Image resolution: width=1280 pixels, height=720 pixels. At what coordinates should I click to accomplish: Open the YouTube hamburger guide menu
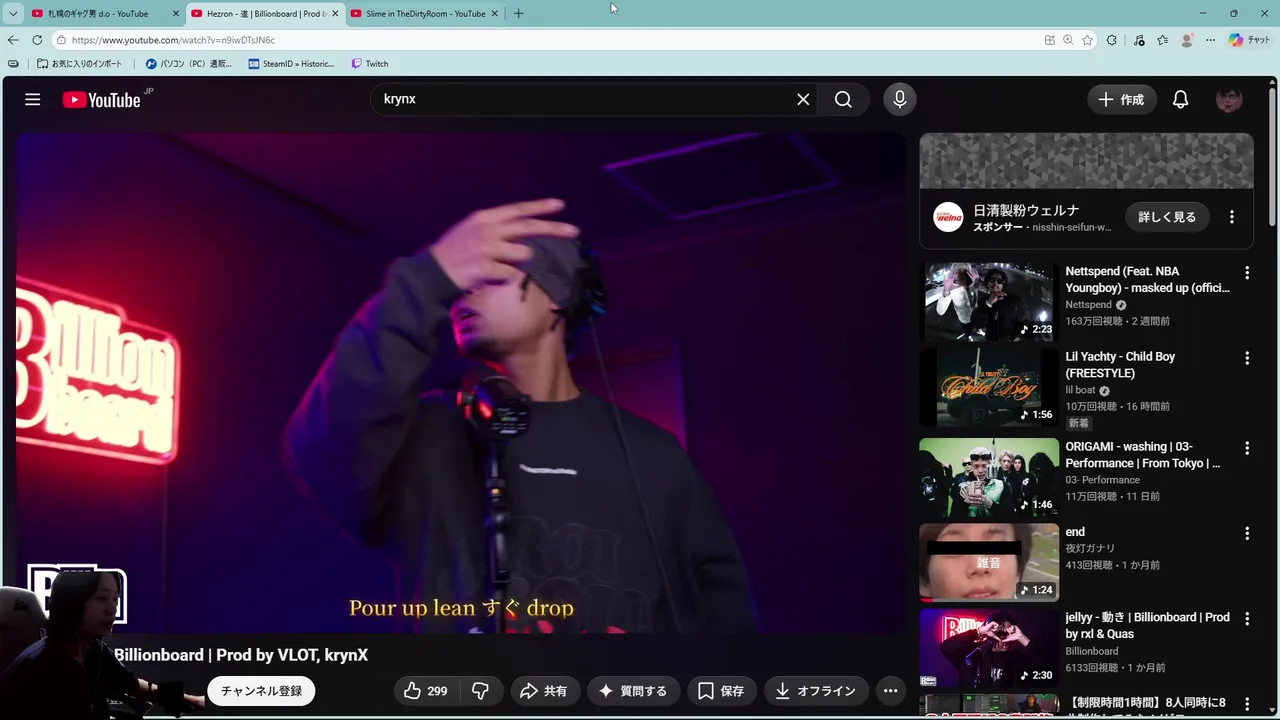[x=32, y=99]
